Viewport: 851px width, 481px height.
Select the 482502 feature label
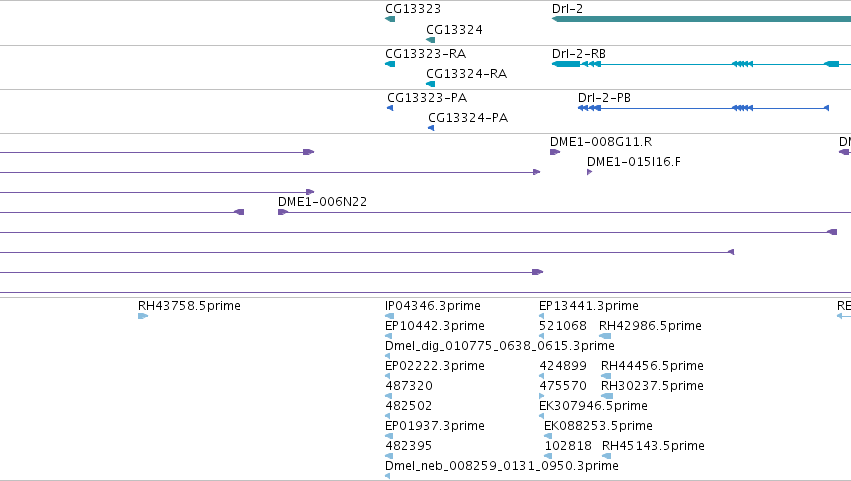(409, 406)
